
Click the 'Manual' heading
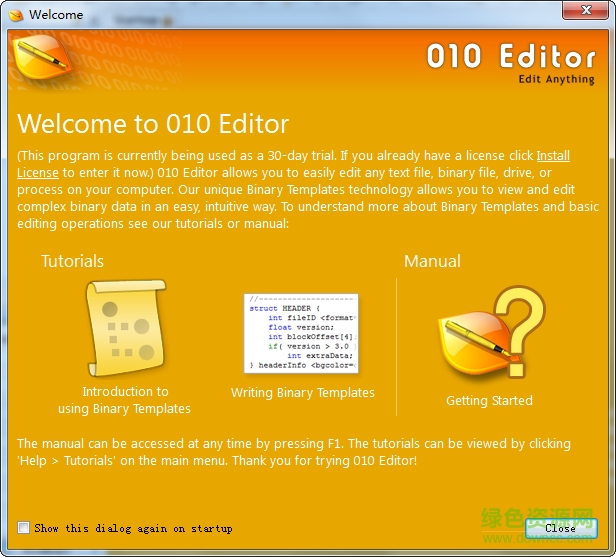432,261
